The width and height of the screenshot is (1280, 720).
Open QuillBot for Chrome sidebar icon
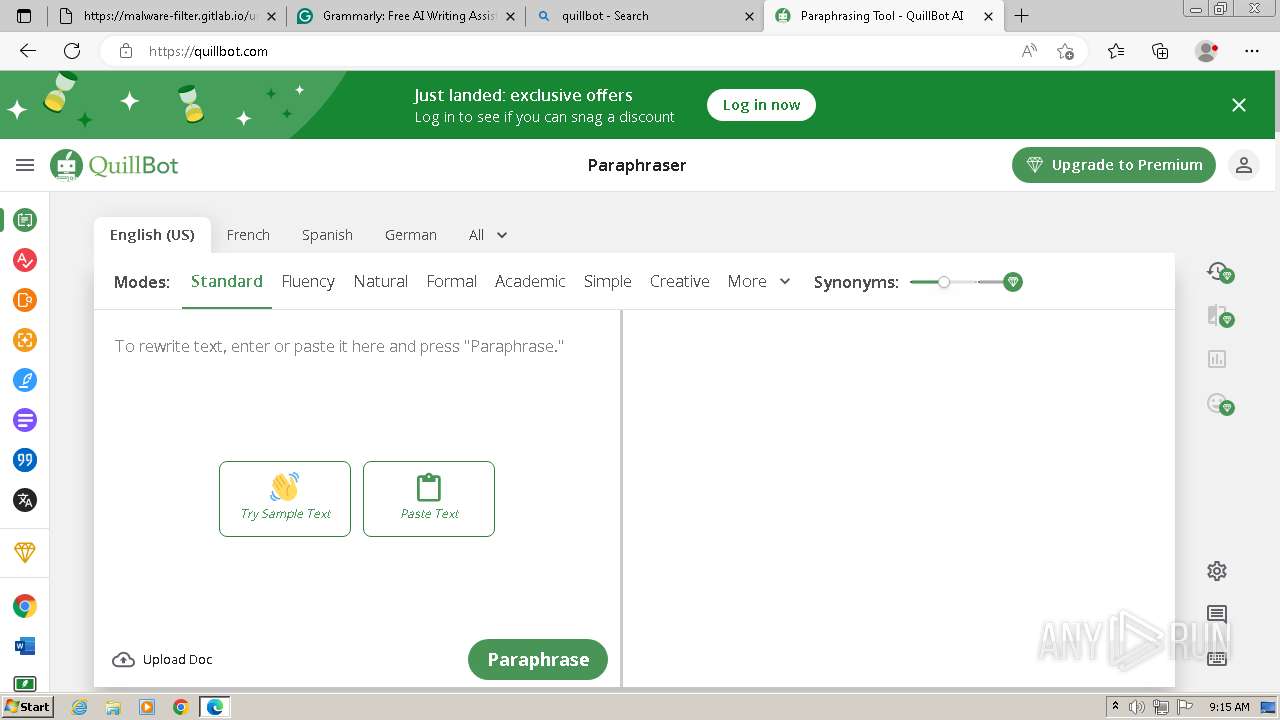[x=25, y=606]
